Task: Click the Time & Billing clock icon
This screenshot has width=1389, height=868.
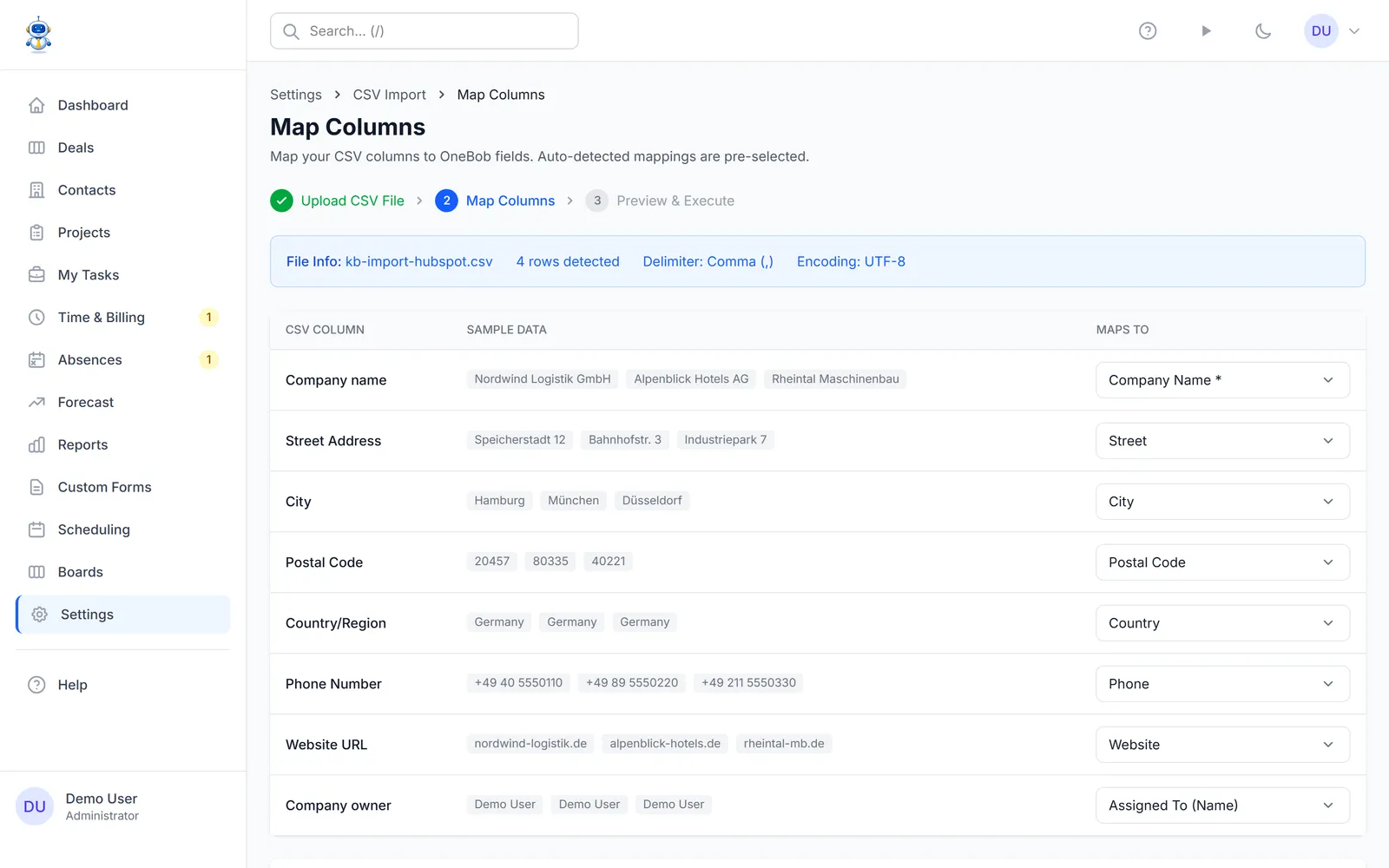Action: click(x=36, y=318)
